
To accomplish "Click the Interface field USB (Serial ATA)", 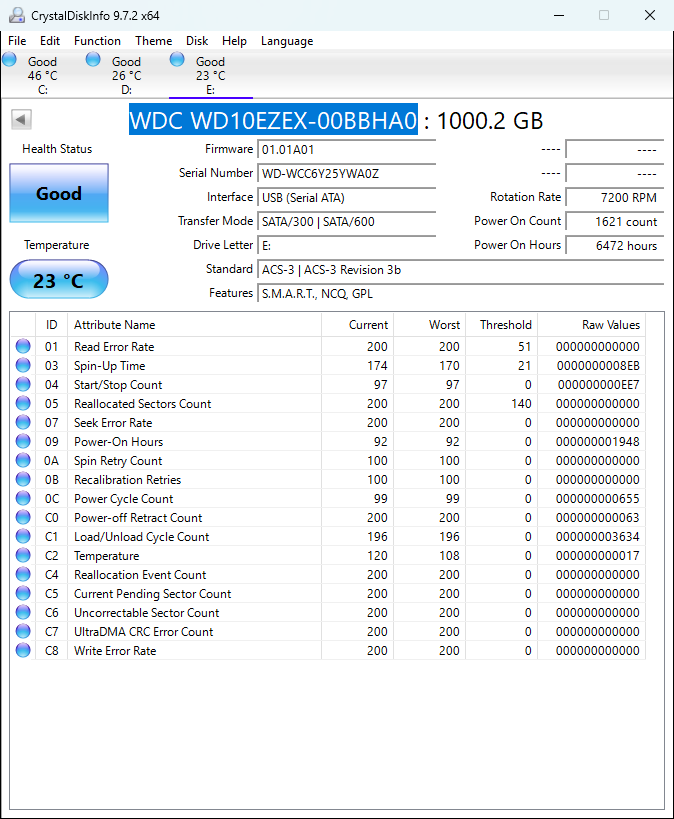I will point(346,198).
